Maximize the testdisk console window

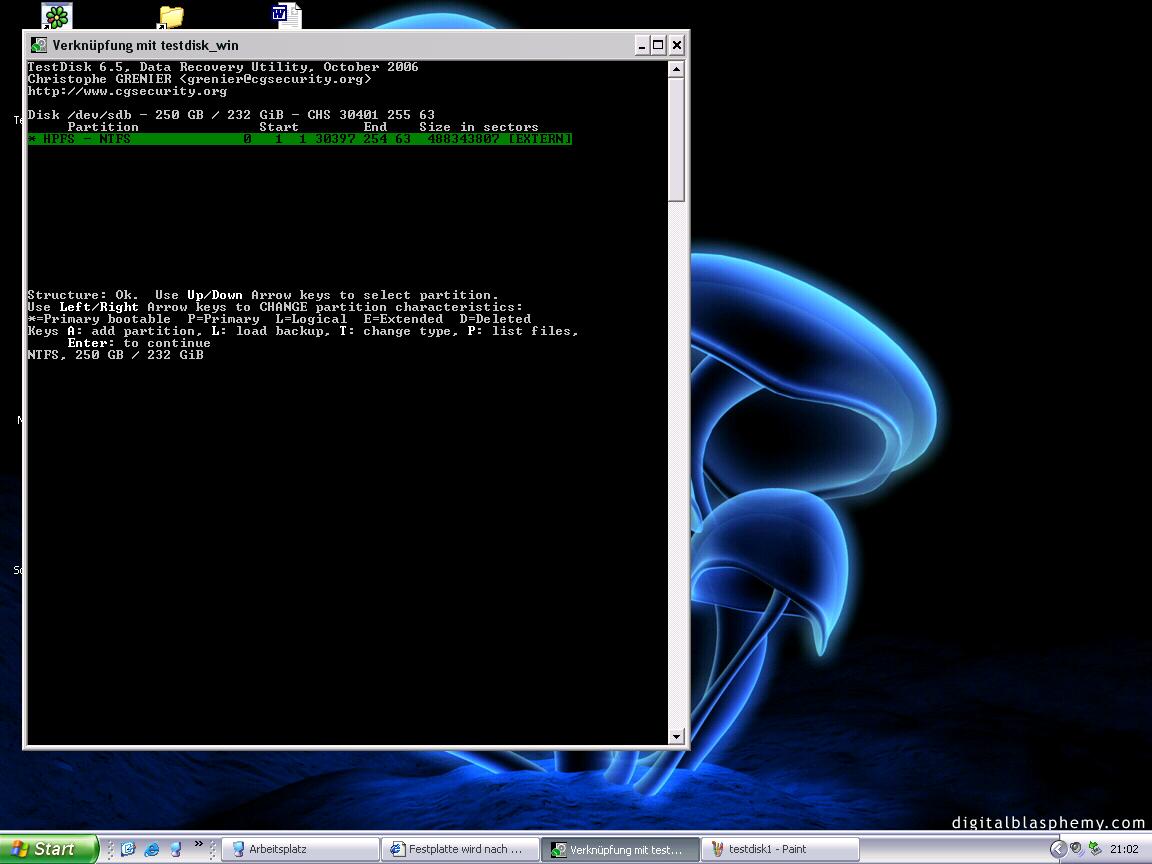[658, 46]
